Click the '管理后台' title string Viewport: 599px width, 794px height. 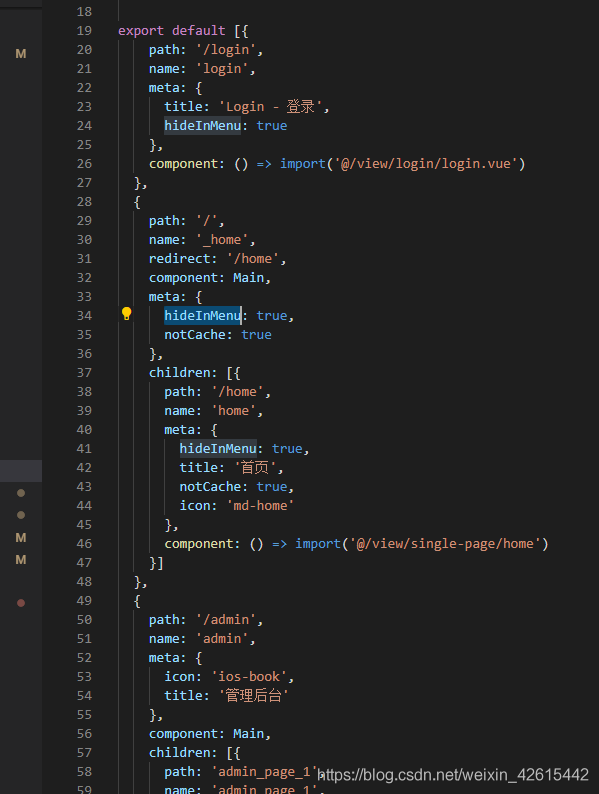(253, 695)
